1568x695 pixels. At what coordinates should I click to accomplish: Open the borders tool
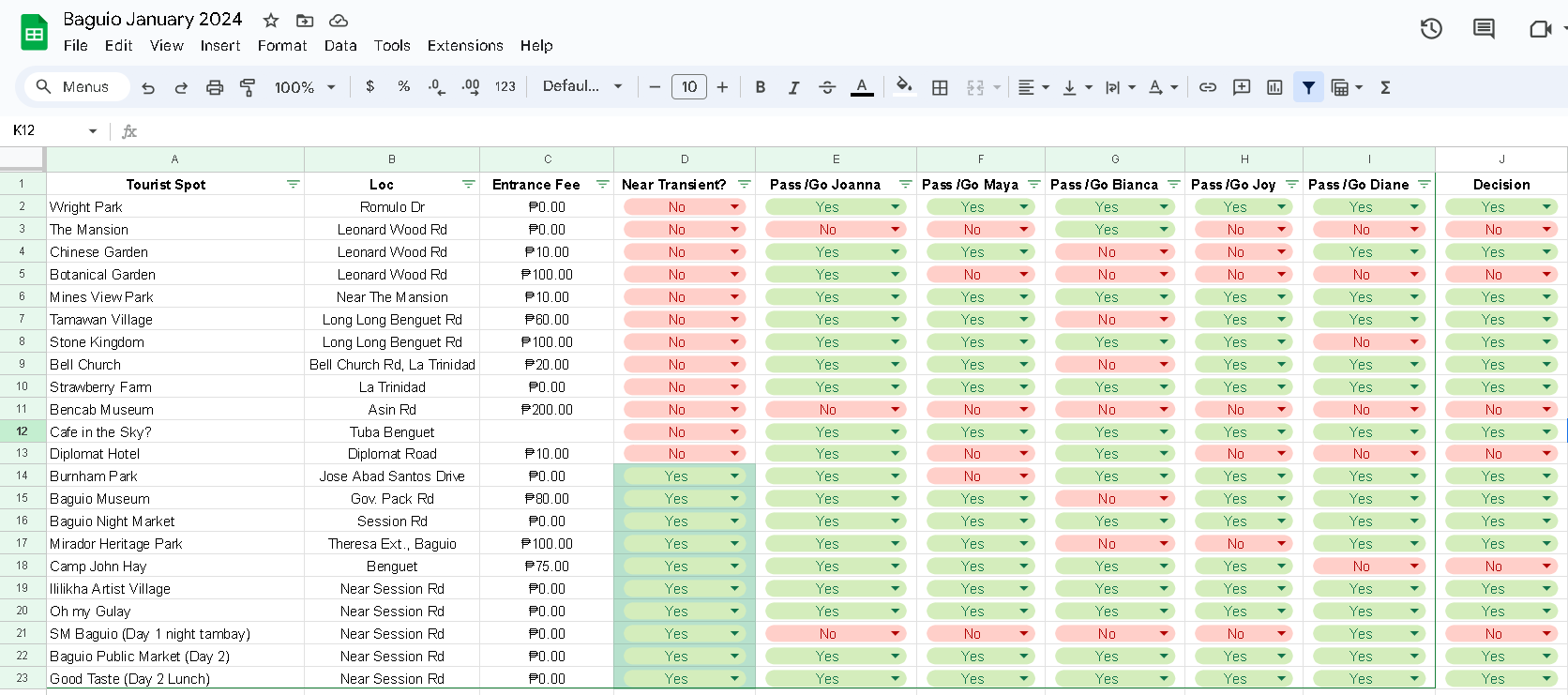[940, 87]
